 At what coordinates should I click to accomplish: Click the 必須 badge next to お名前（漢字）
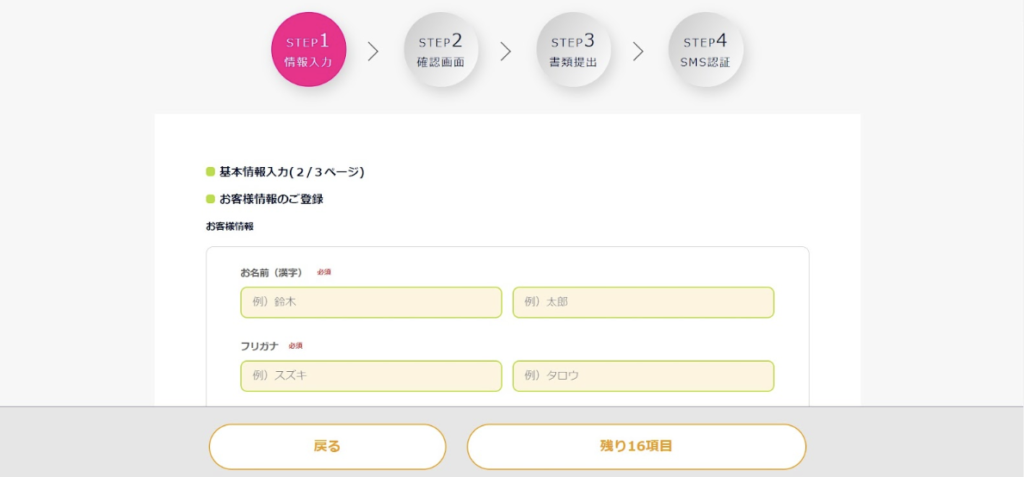[324, 272]
